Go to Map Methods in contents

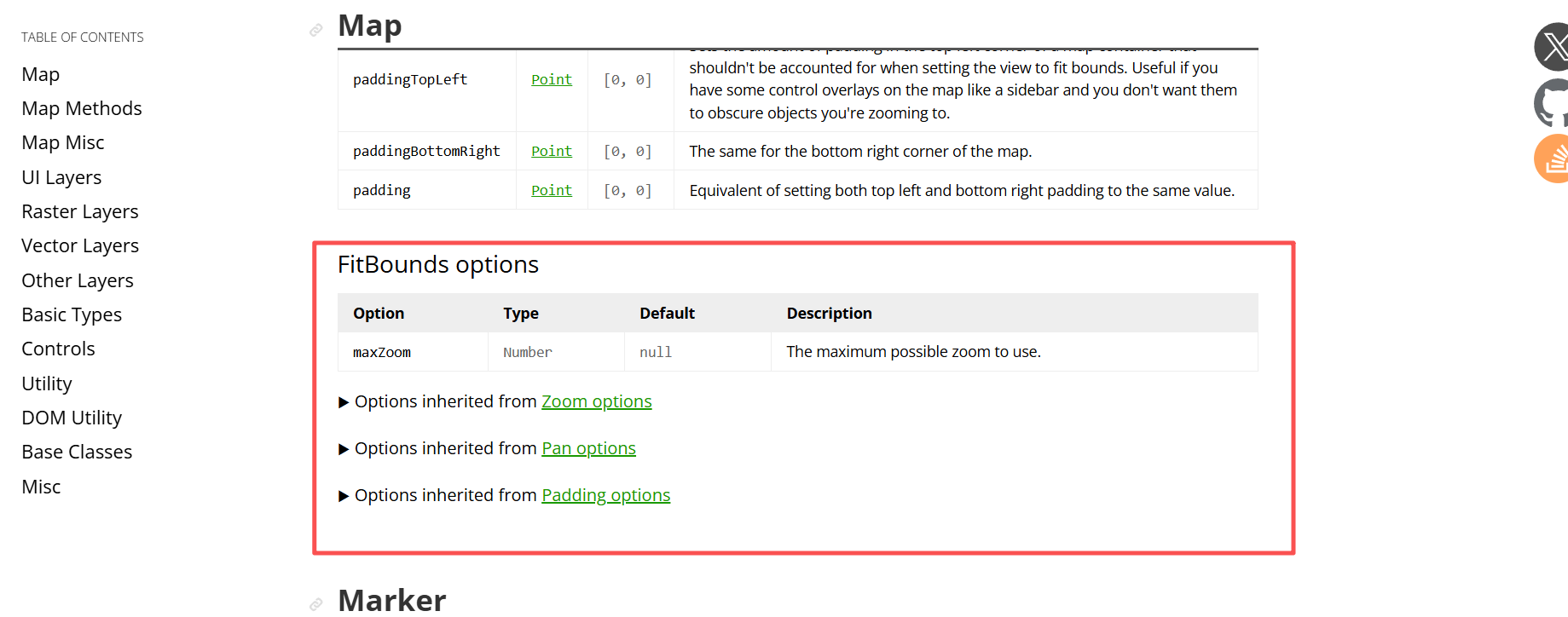pyautogui.click(x=82, y=108)
